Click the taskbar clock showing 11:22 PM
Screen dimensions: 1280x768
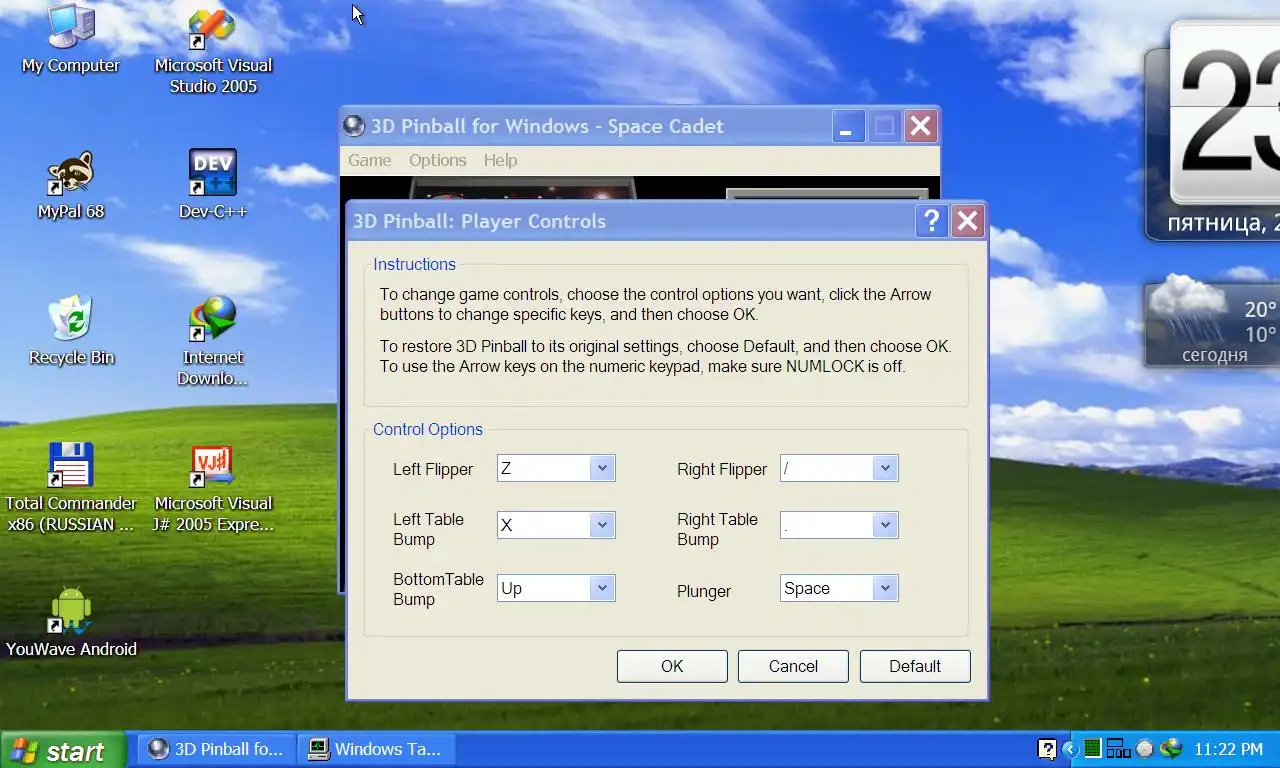[x=1229, y=749]
